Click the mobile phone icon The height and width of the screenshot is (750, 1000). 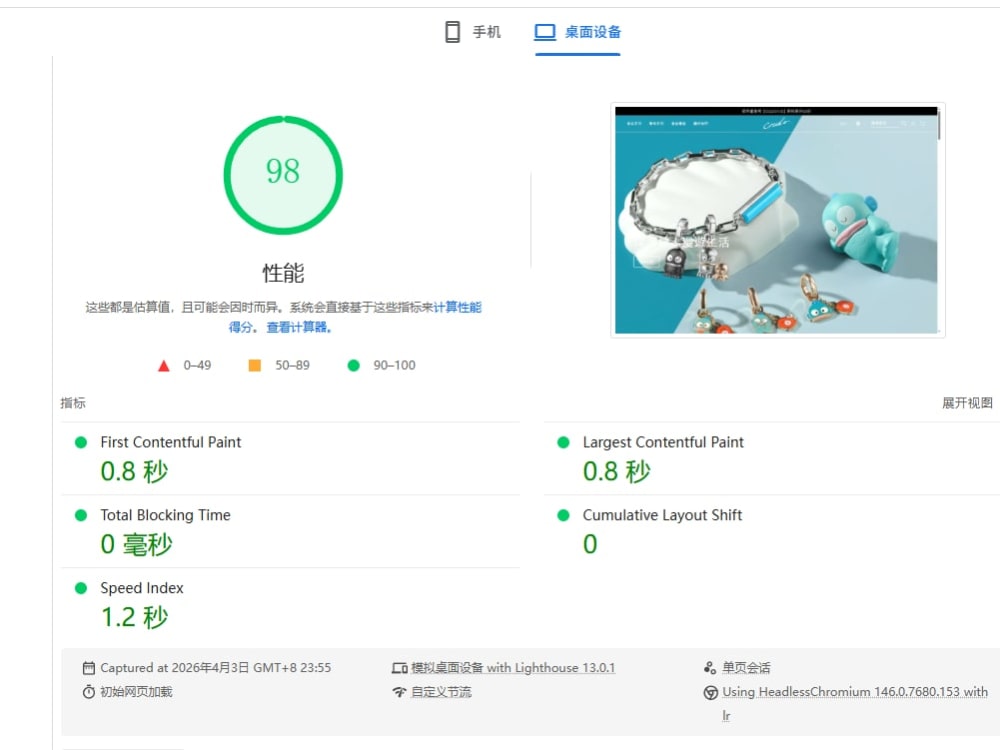(x=452, y=32)
